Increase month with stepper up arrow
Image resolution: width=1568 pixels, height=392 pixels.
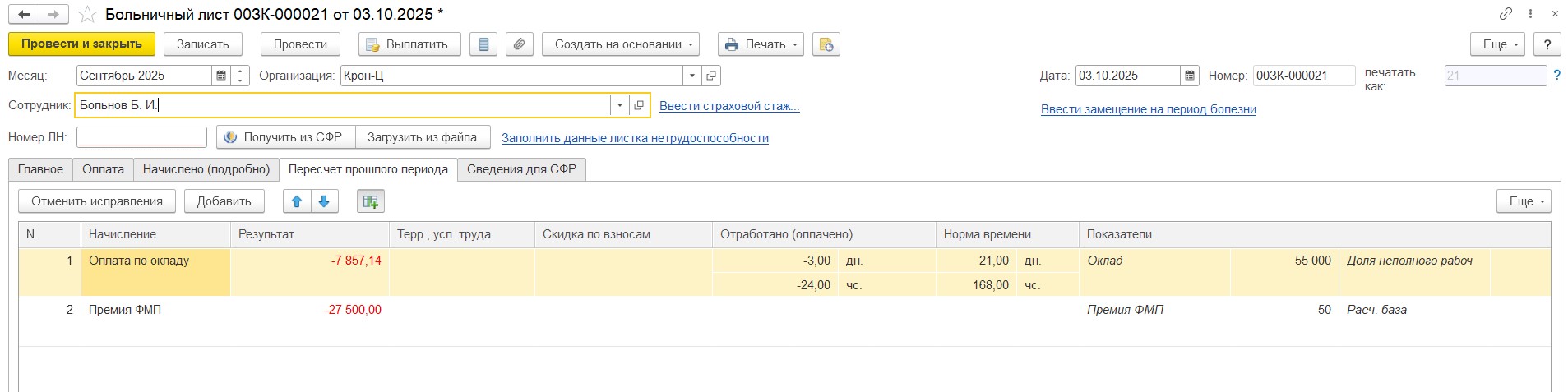[x=240, y=71]
